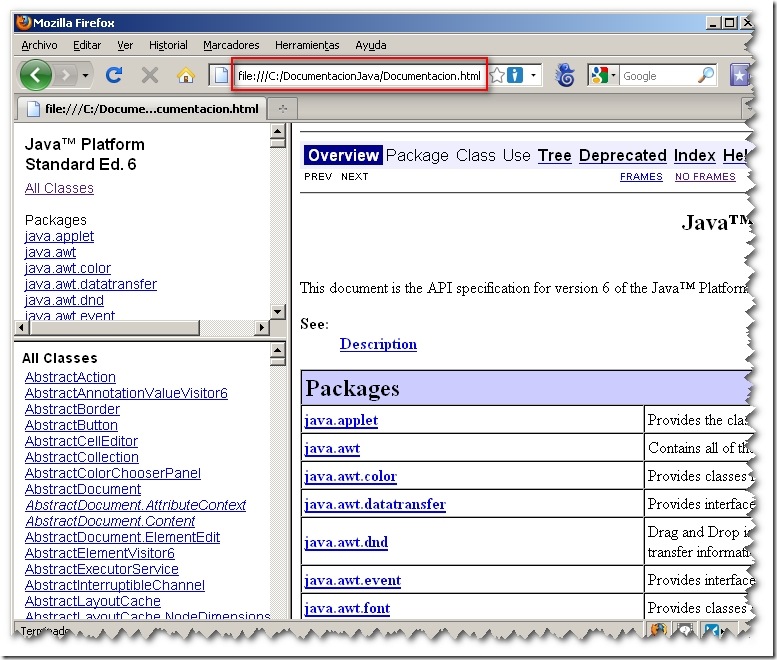Click the search magnifying glass icon
Screen dimensions: 777x660
point(706,75)
